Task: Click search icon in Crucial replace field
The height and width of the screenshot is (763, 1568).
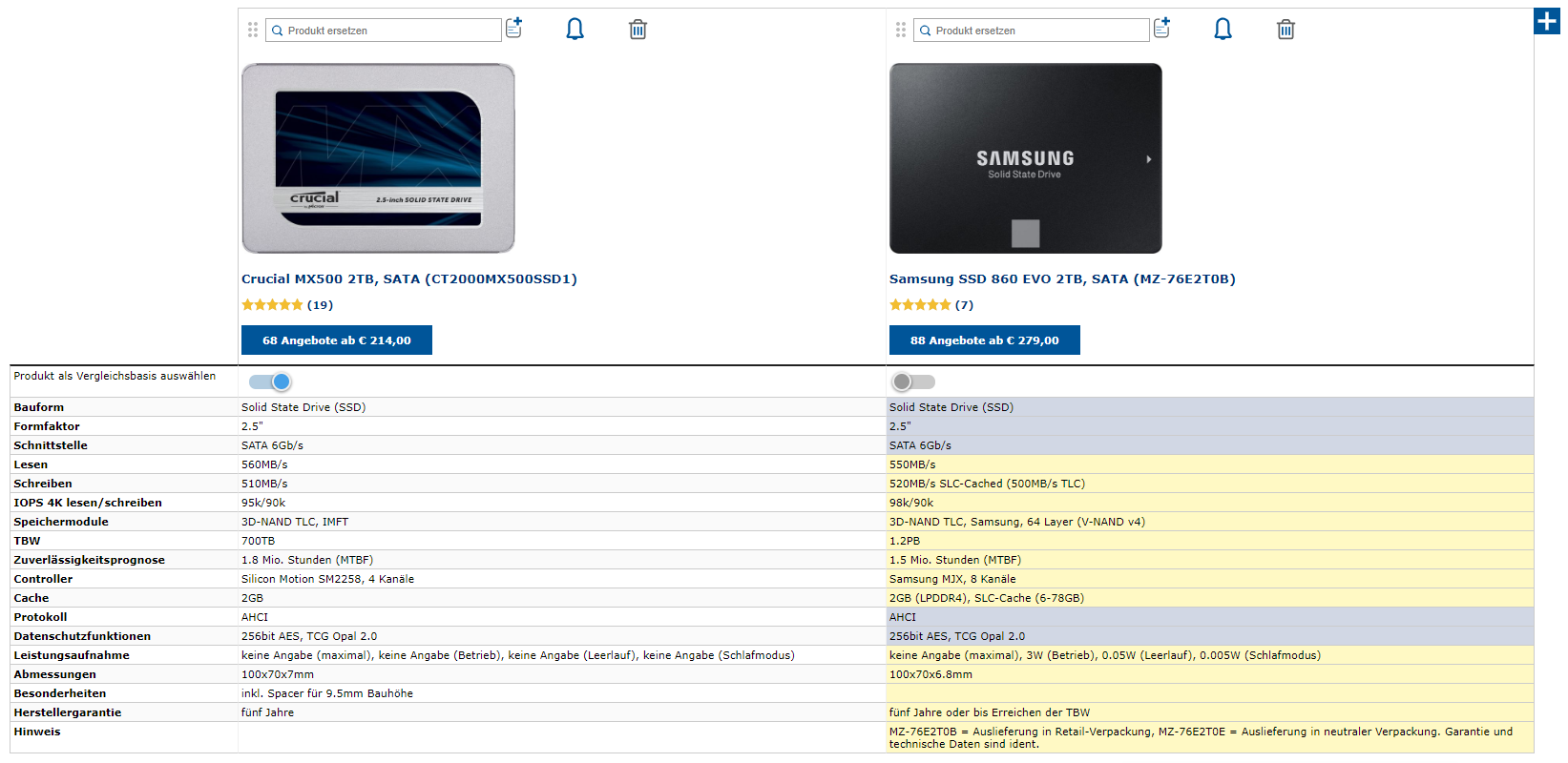Action: pyautogui.click(x=278, y=31)
